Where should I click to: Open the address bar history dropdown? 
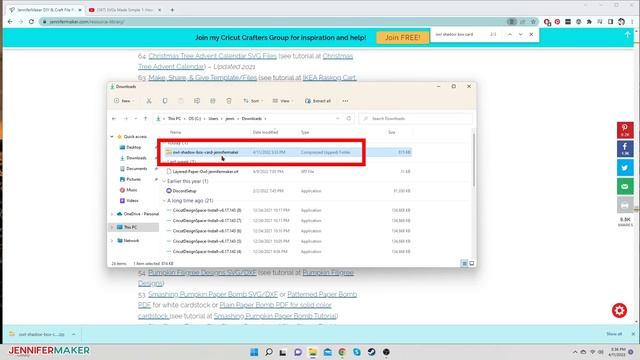[338, 118]
